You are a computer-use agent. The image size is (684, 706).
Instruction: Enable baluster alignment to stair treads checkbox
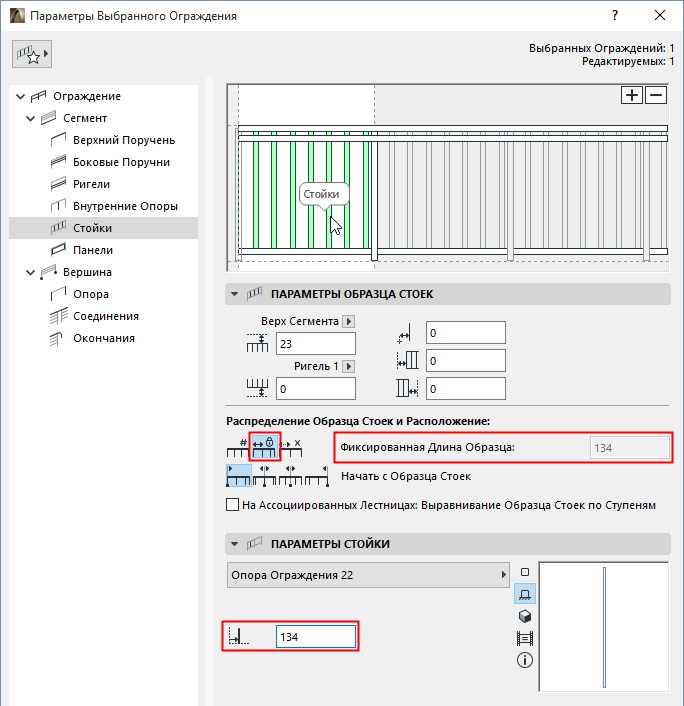[x=232, y=505]
